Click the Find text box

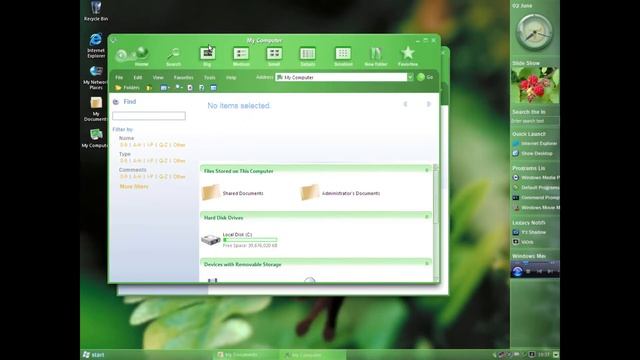coord(149,116)
